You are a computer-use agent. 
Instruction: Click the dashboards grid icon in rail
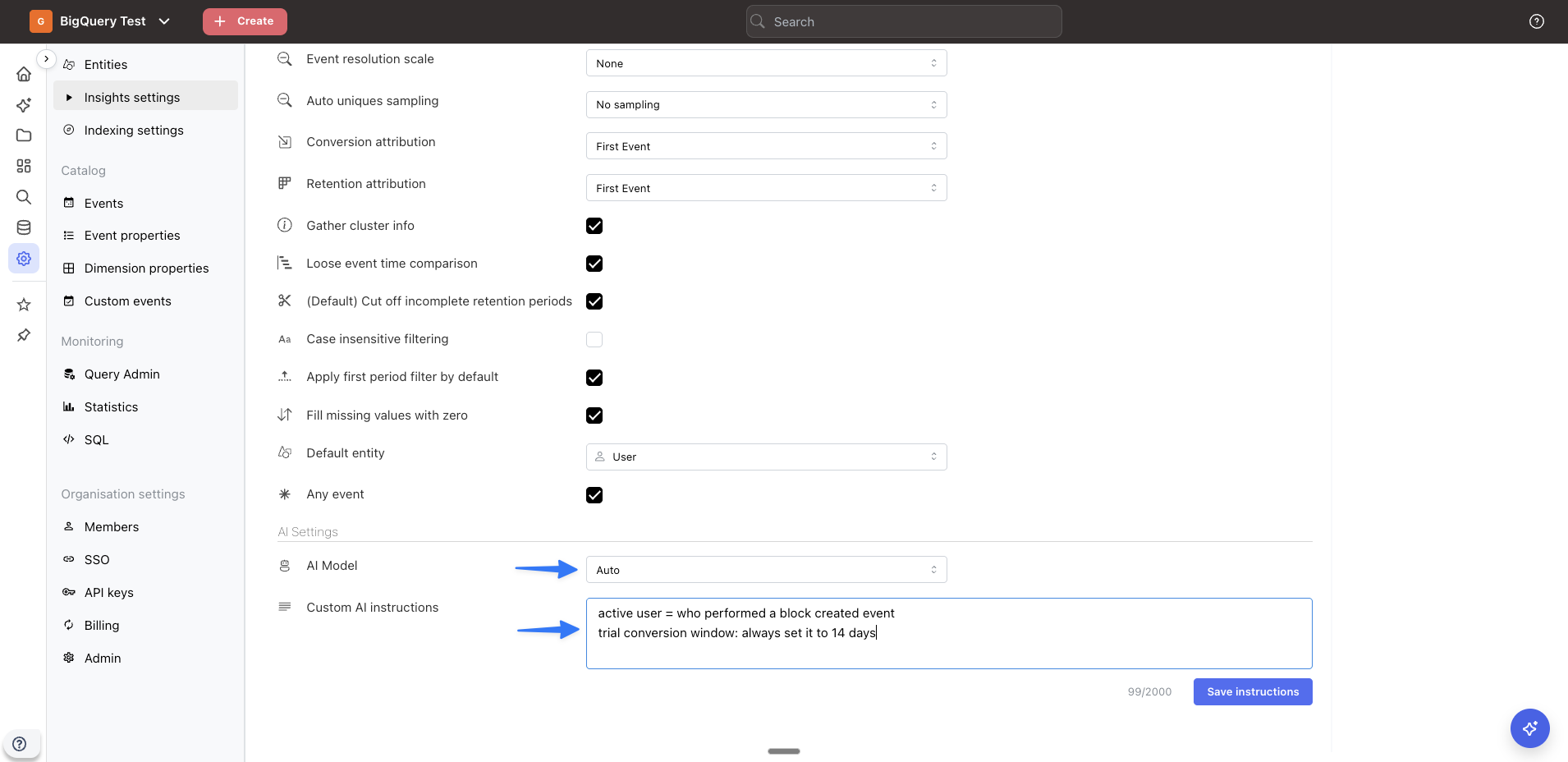[x=24, y=166]
